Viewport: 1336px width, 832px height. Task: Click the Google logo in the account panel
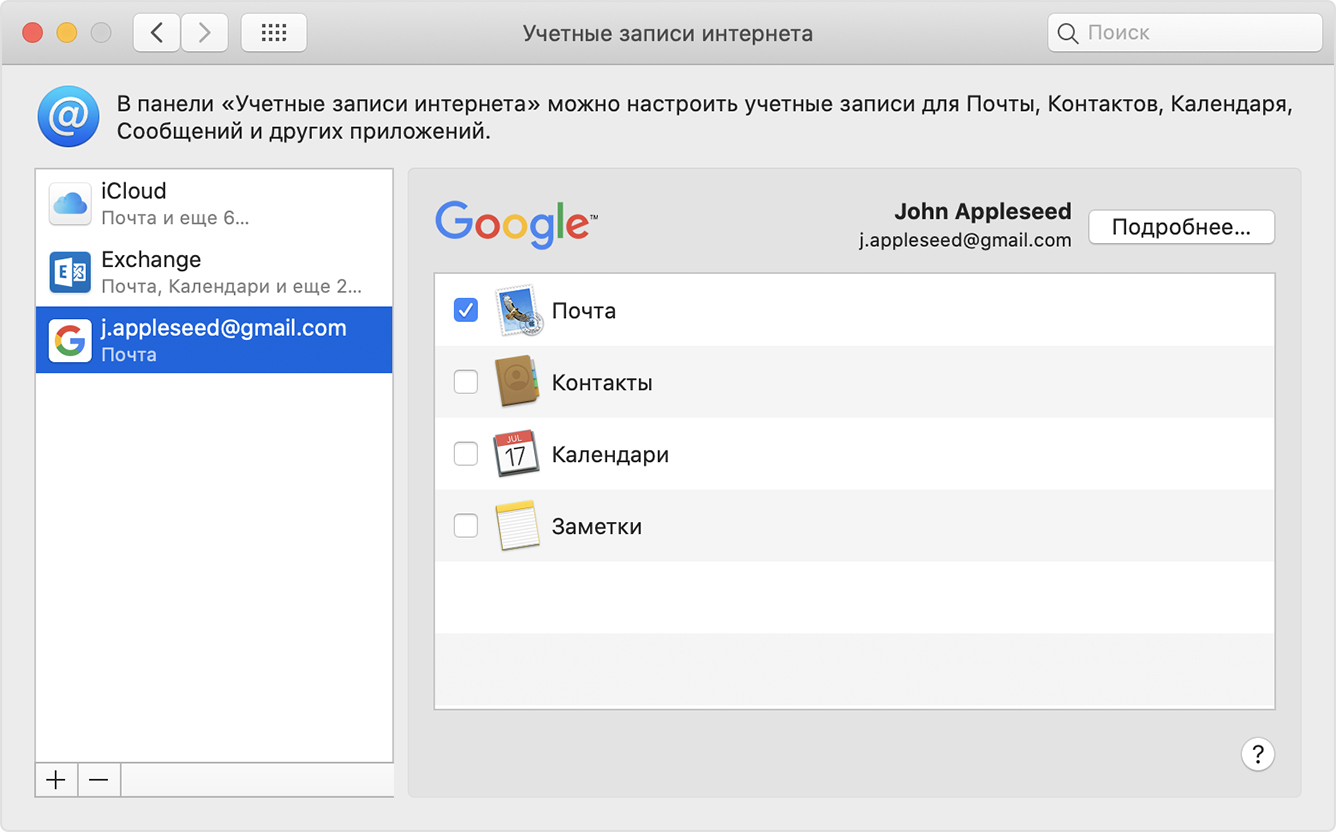[x=516, y=225]
